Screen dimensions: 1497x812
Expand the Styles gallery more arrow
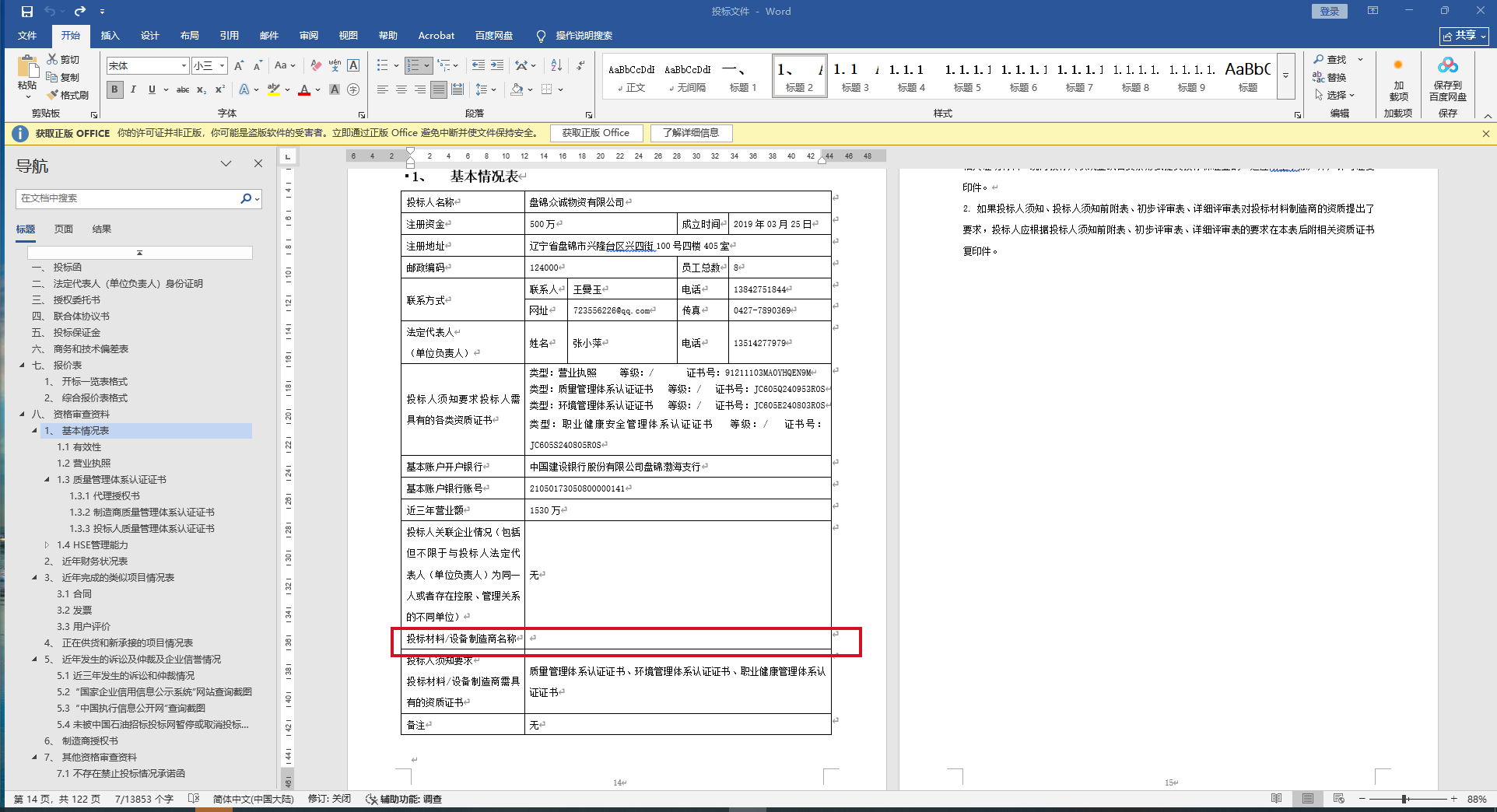tap(1285, 75)
